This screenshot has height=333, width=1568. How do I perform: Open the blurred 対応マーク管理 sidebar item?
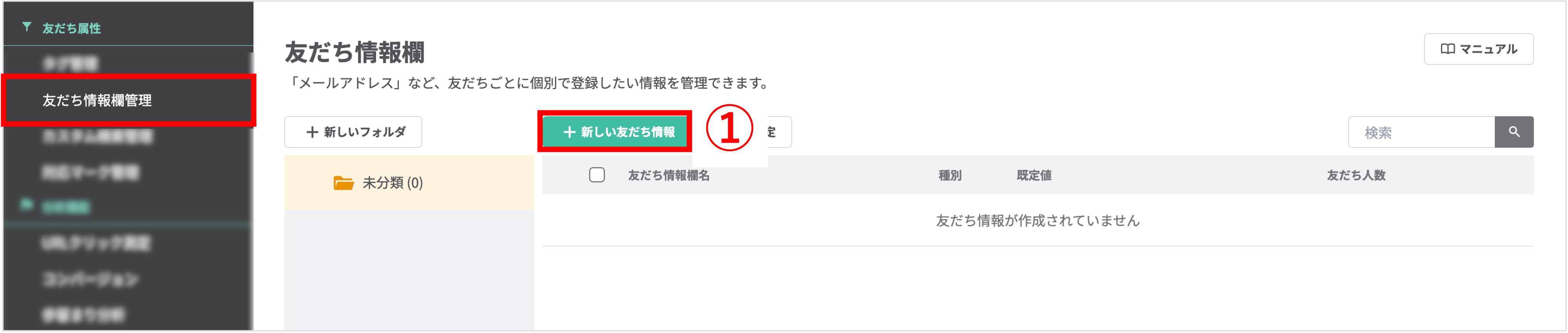[90, 173]
